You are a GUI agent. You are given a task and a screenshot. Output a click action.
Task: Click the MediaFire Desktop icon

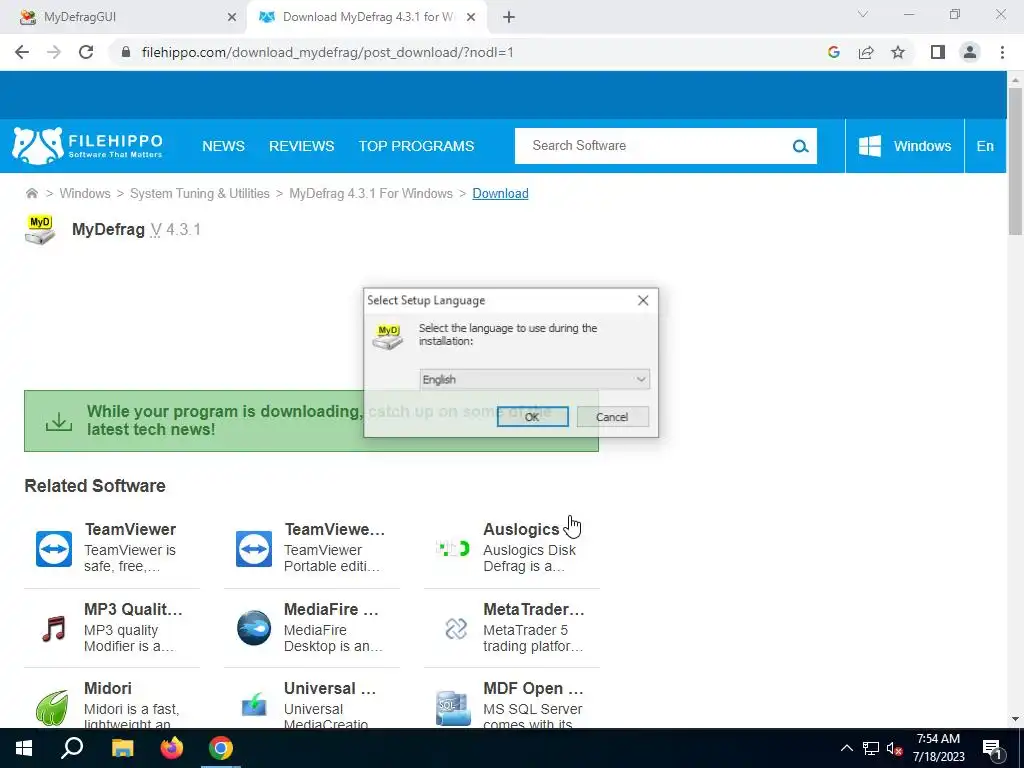(x=254, y=628)
